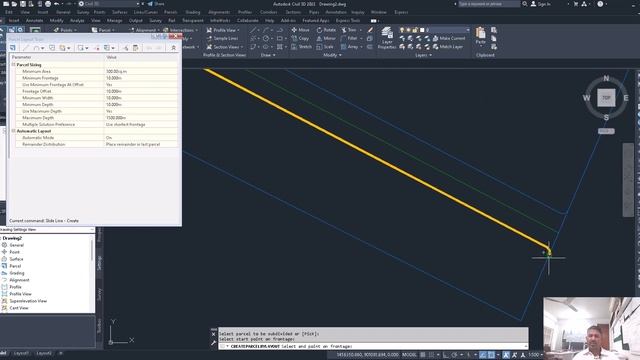Switch to the Layout1 tab
This screenshot has width=640, height=360.
click(21, 353)
